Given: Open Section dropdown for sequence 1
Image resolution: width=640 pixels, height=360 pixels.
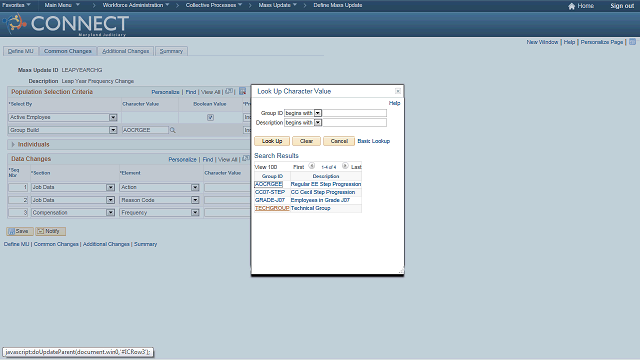Looking at the screenshot, I should [110, 187].
